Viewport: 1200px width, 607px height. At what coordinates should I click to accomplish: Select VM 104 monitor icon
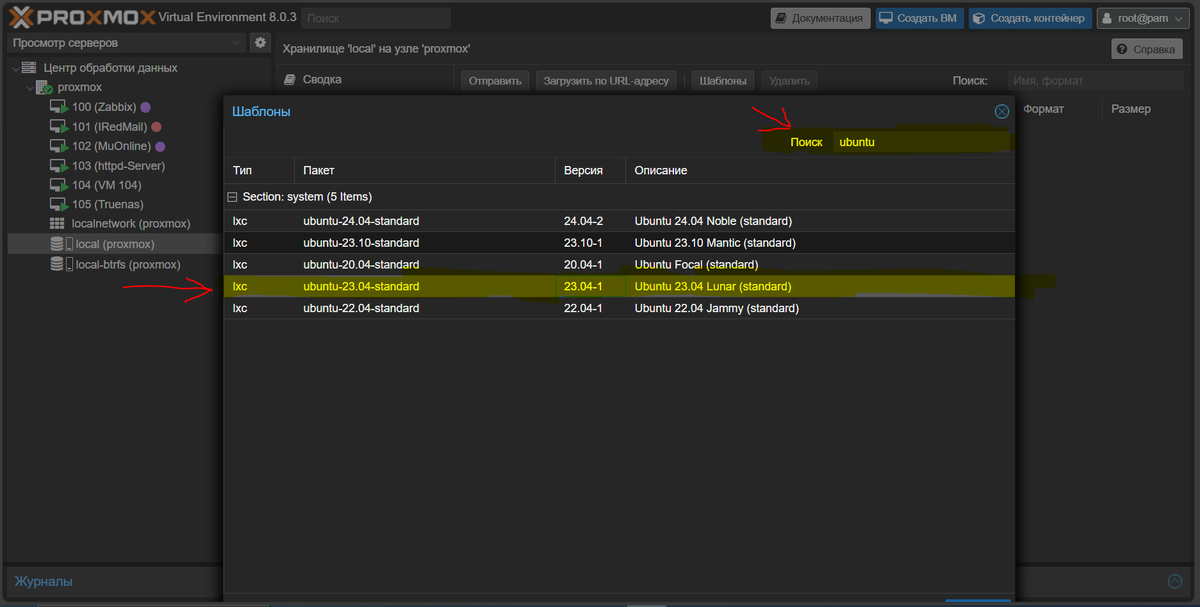pyautogui.click(x=59, y=185)
